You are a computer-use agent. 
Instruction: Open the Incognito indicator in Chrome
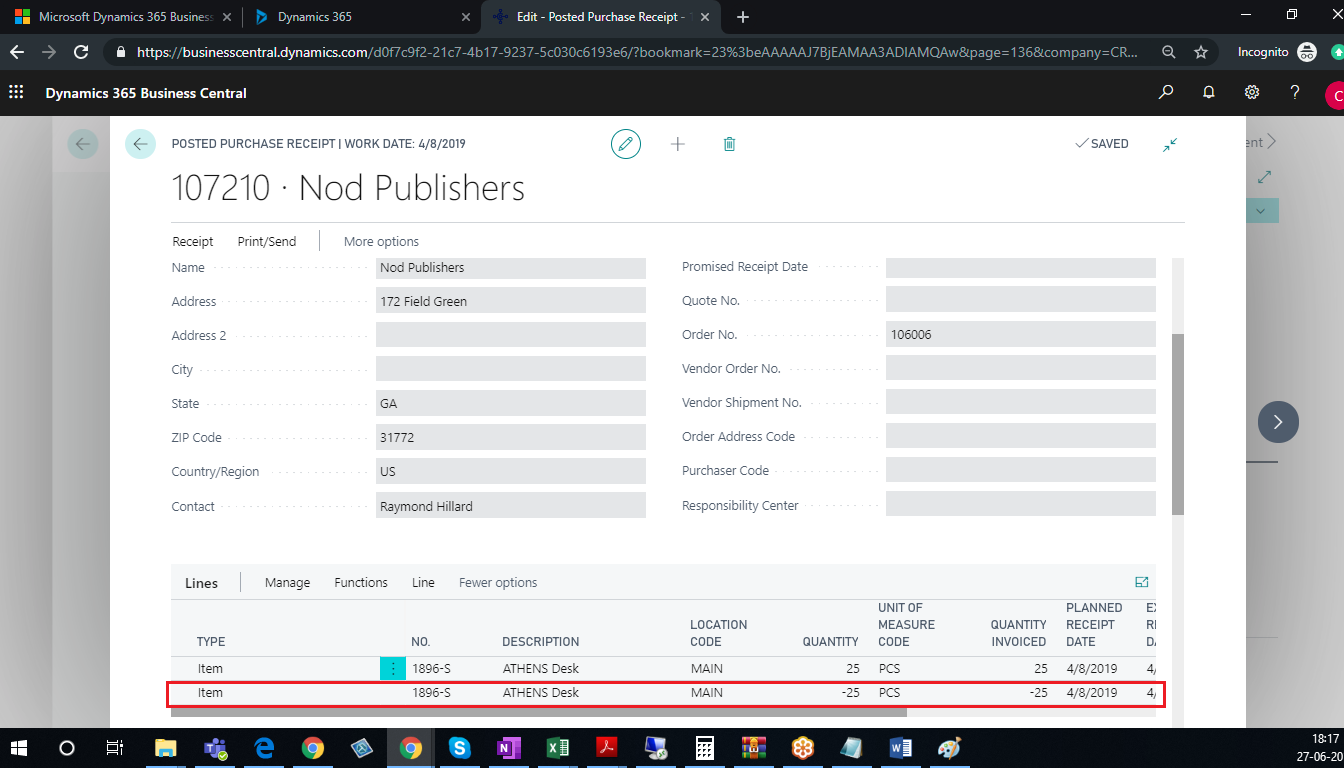tap(1277, 52)
